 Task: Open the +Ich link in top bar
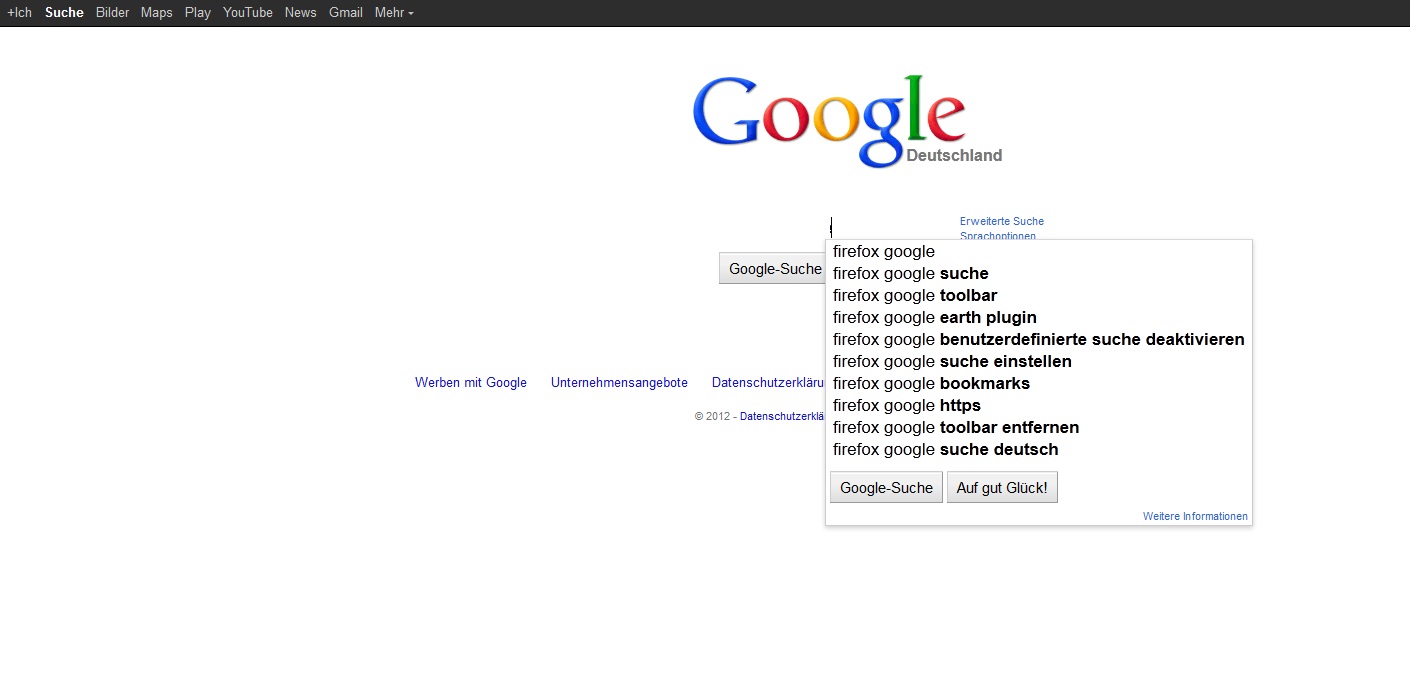(19, 13)
